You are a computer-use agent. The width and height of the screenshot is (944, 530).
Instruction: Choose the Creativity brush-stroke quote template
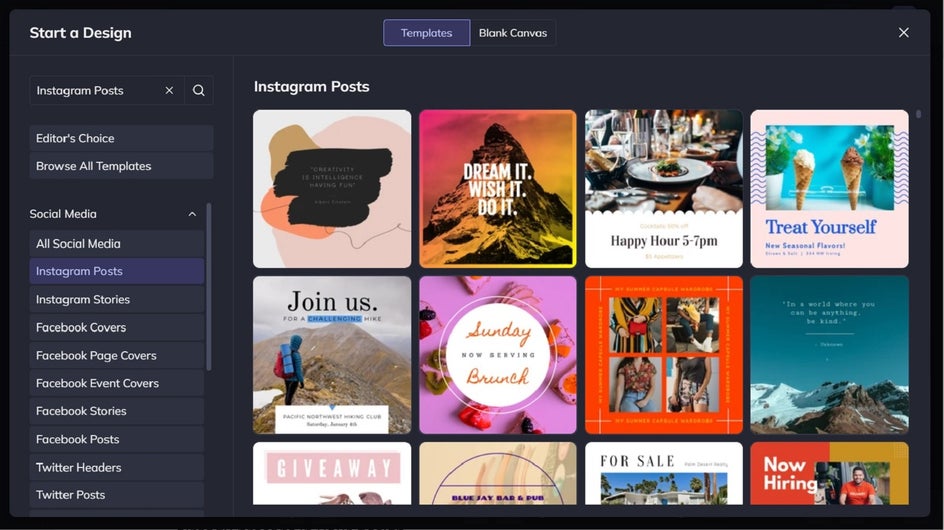pos(332,189)
